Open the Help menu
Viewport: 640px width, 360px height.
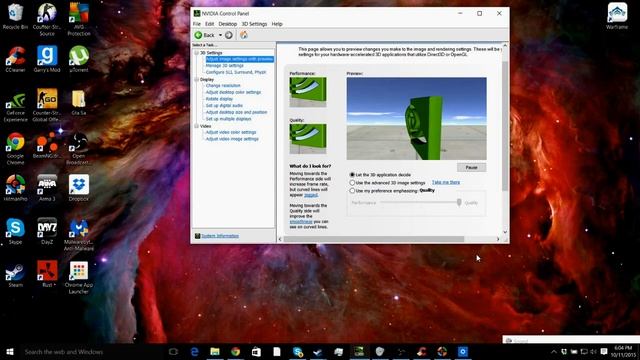pos(277,24)
